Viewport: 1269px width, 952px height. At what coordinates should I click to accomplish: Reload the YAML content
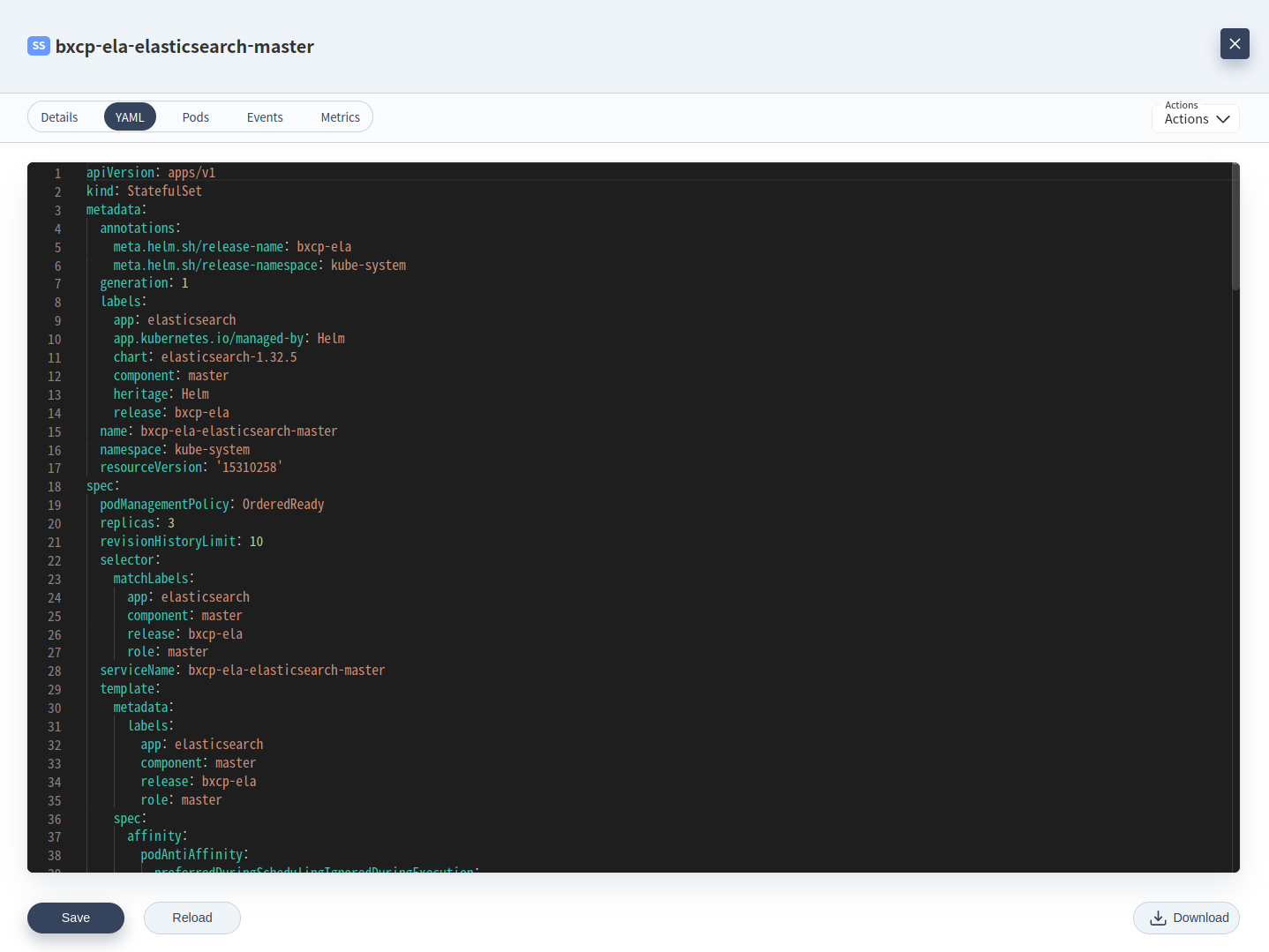(192, 918)
